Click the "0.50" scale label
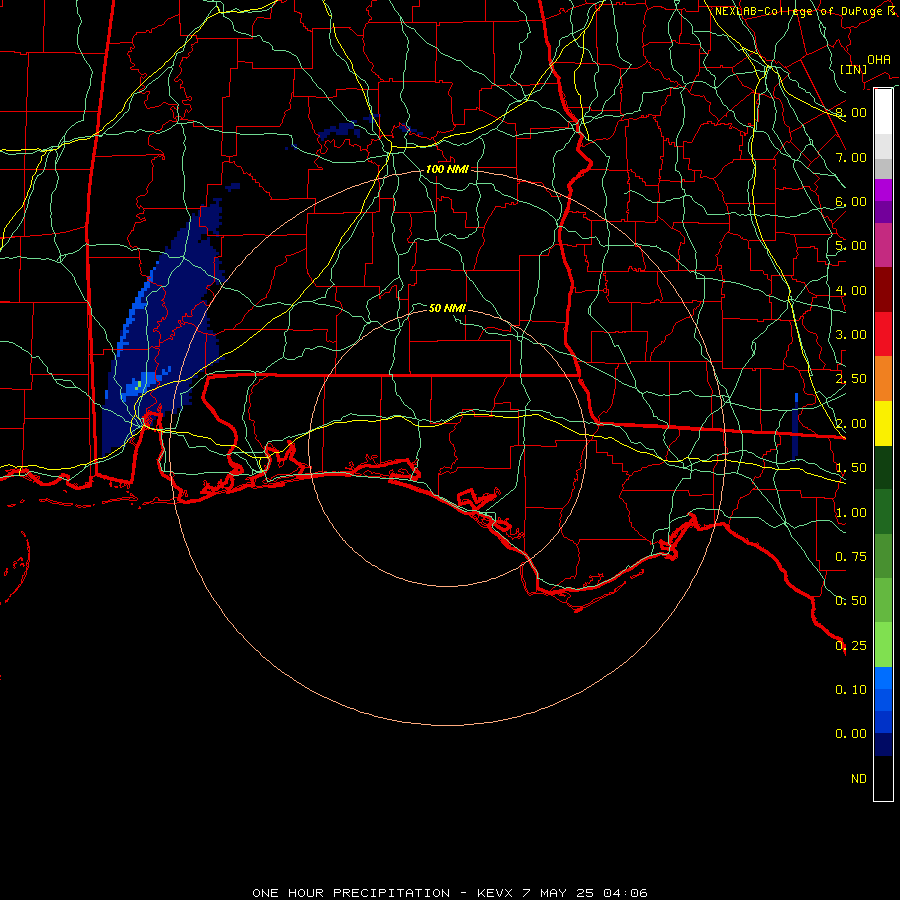Image resolution: width=900 pixels, height=900 pixels. pos(851,601)
